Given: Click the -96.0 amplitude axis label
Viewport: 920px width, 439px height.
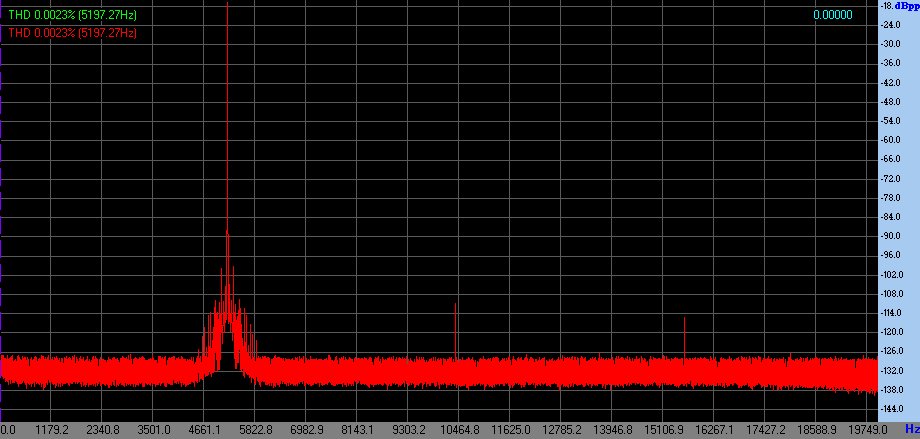Looking at the screenshot, I should pos(891,255).
